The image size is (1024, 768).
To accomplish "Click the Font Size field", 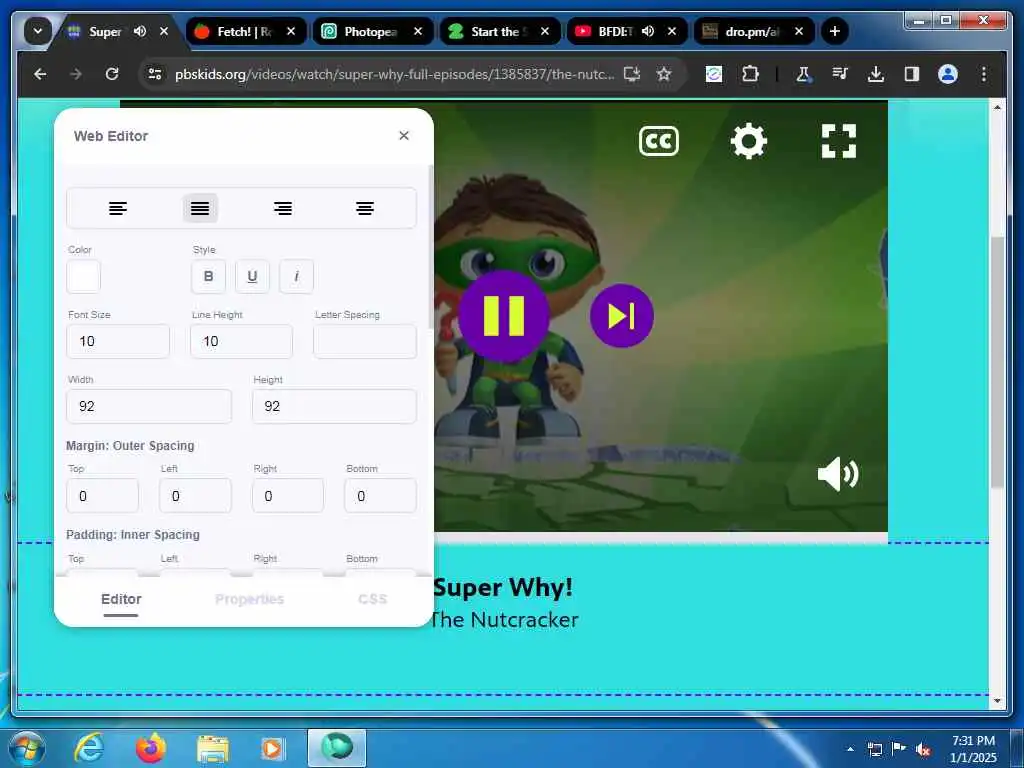I will 118,341.
